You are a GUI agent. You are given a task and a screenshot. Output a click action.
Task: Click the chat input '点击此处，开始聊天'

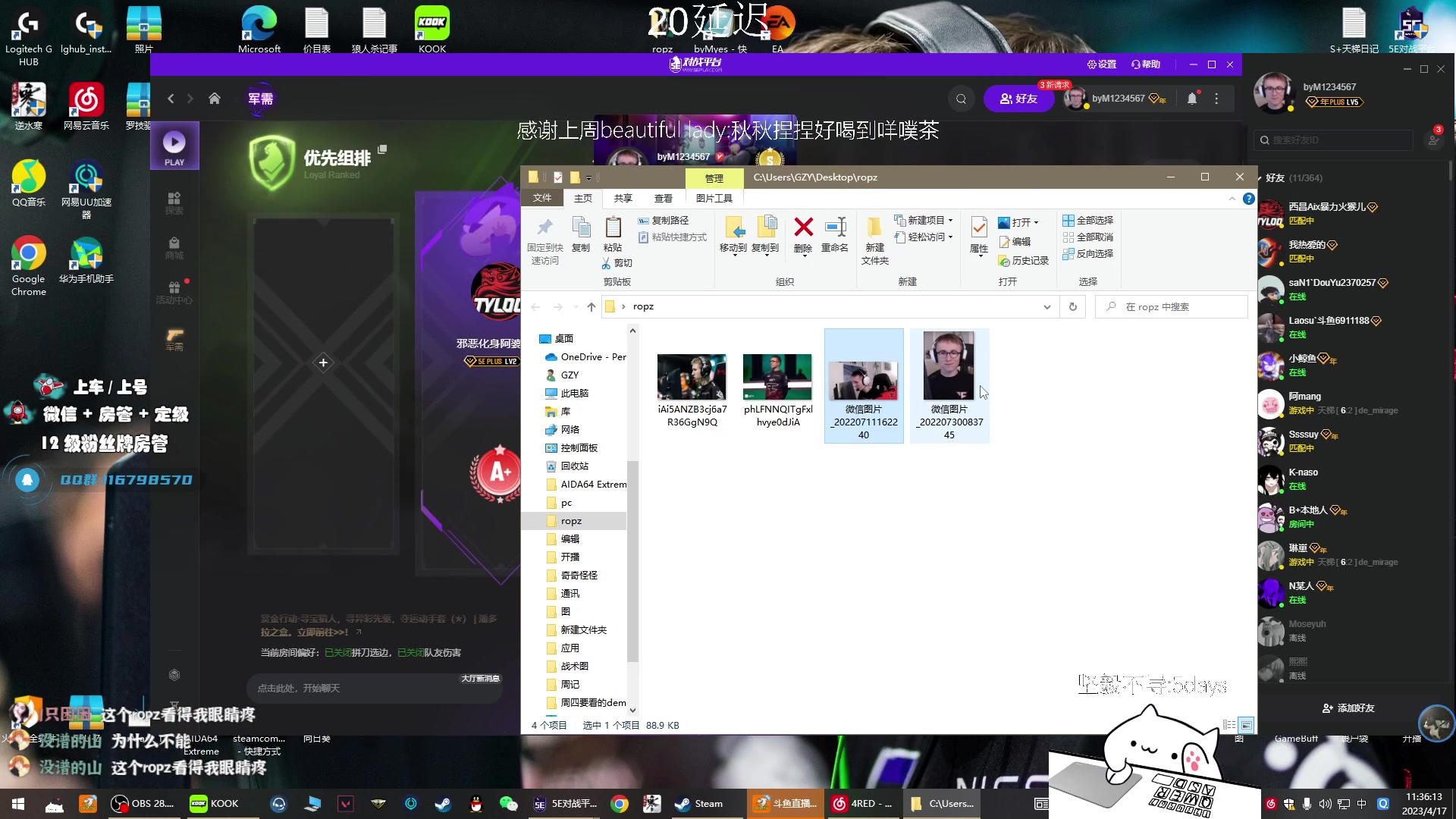tap(375, 689)
